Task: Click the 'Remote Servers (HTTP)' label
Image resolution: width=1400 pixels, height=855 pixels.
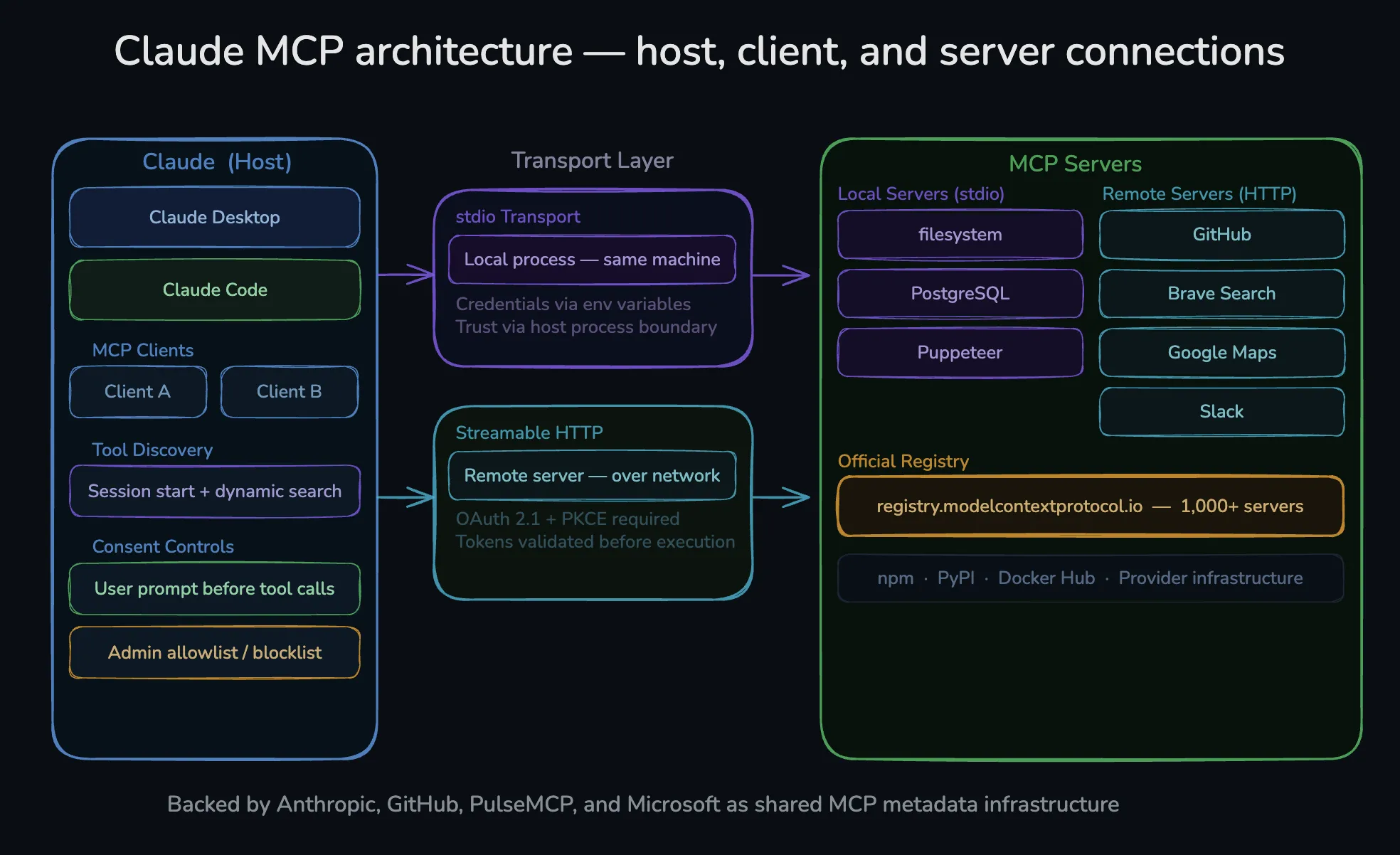Action: [x=1199, y=193]
